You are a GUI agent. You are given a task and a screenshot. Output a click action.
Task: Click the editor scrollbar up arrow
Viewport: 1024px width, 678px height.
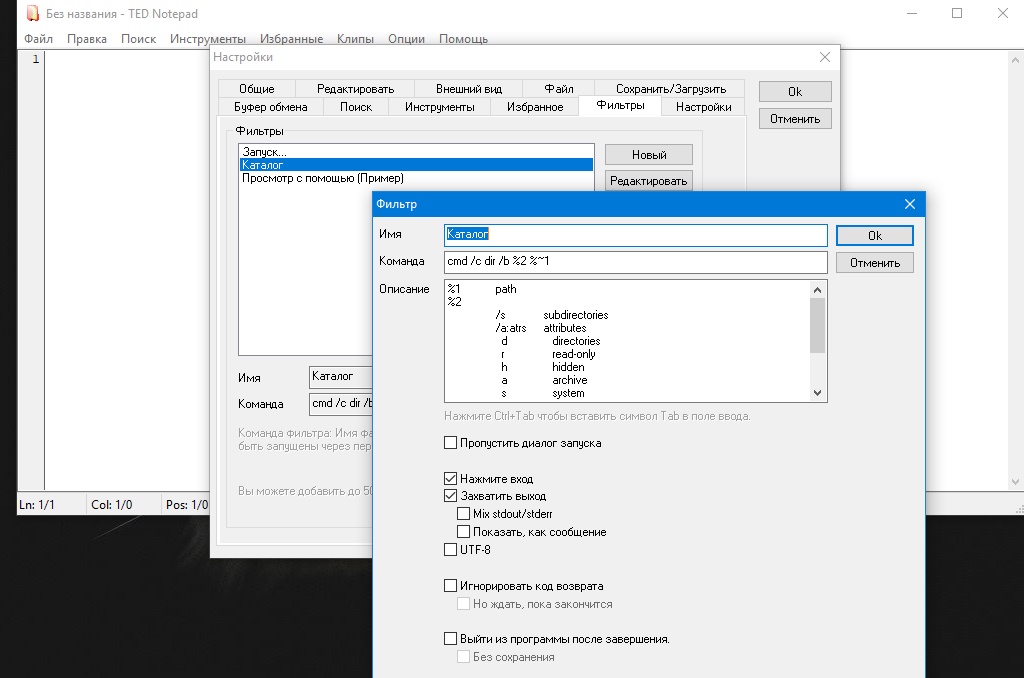tap(1015, 60)
